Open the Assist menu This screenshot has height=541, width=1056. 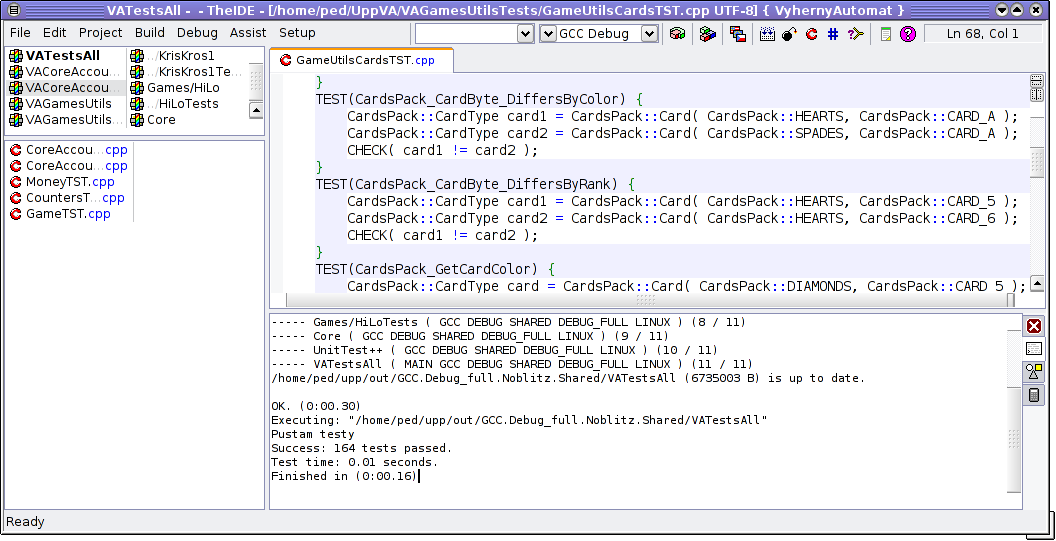(248, 33)
